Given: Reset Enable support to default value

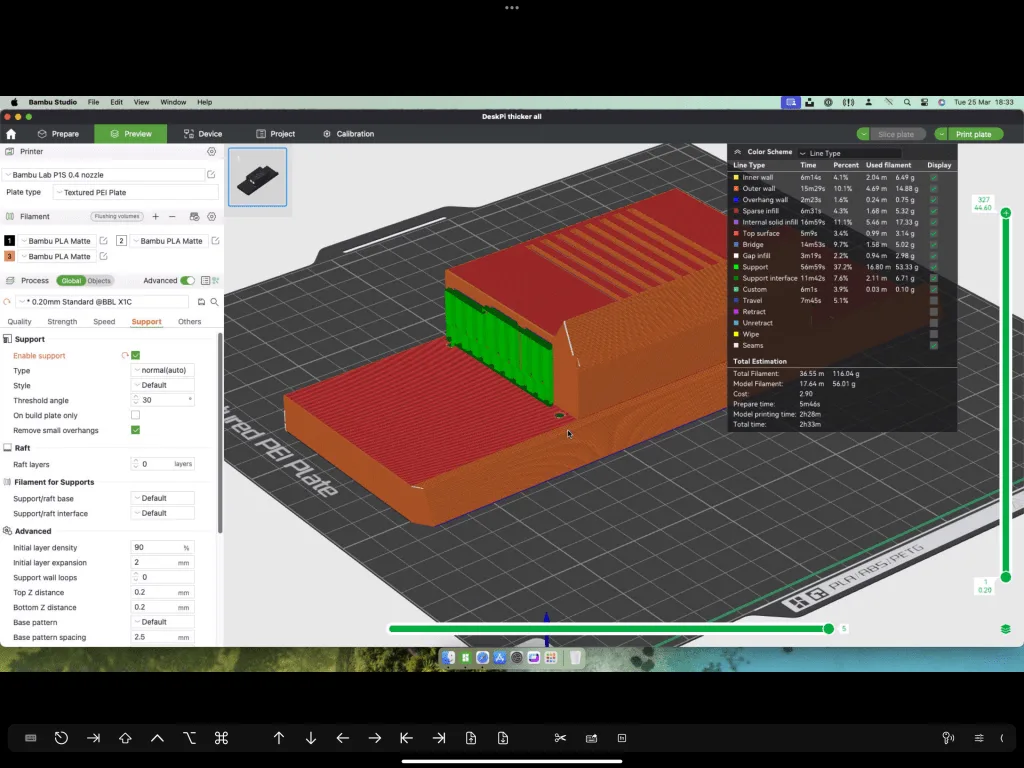Looking at the screenshot, I should click(x=125, y=355).
